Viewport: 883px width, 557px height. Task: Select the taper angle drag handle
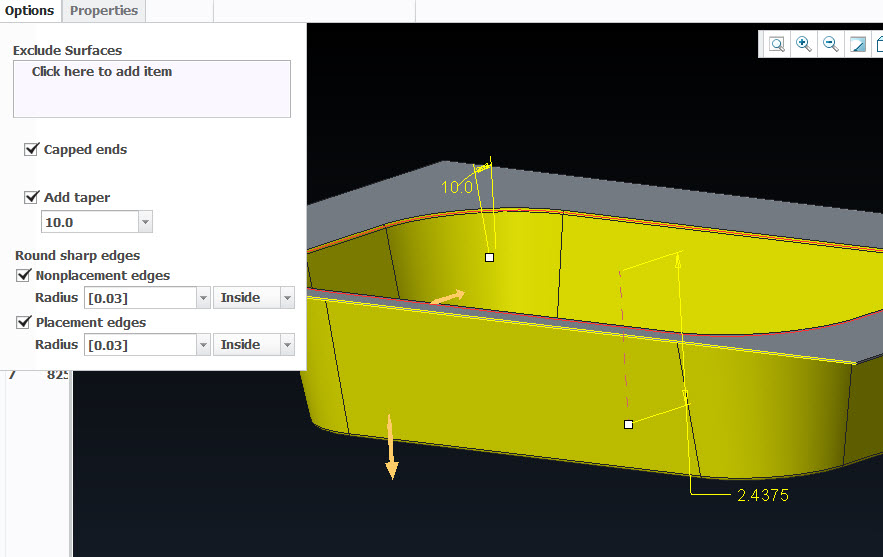[x=489, y=257]
